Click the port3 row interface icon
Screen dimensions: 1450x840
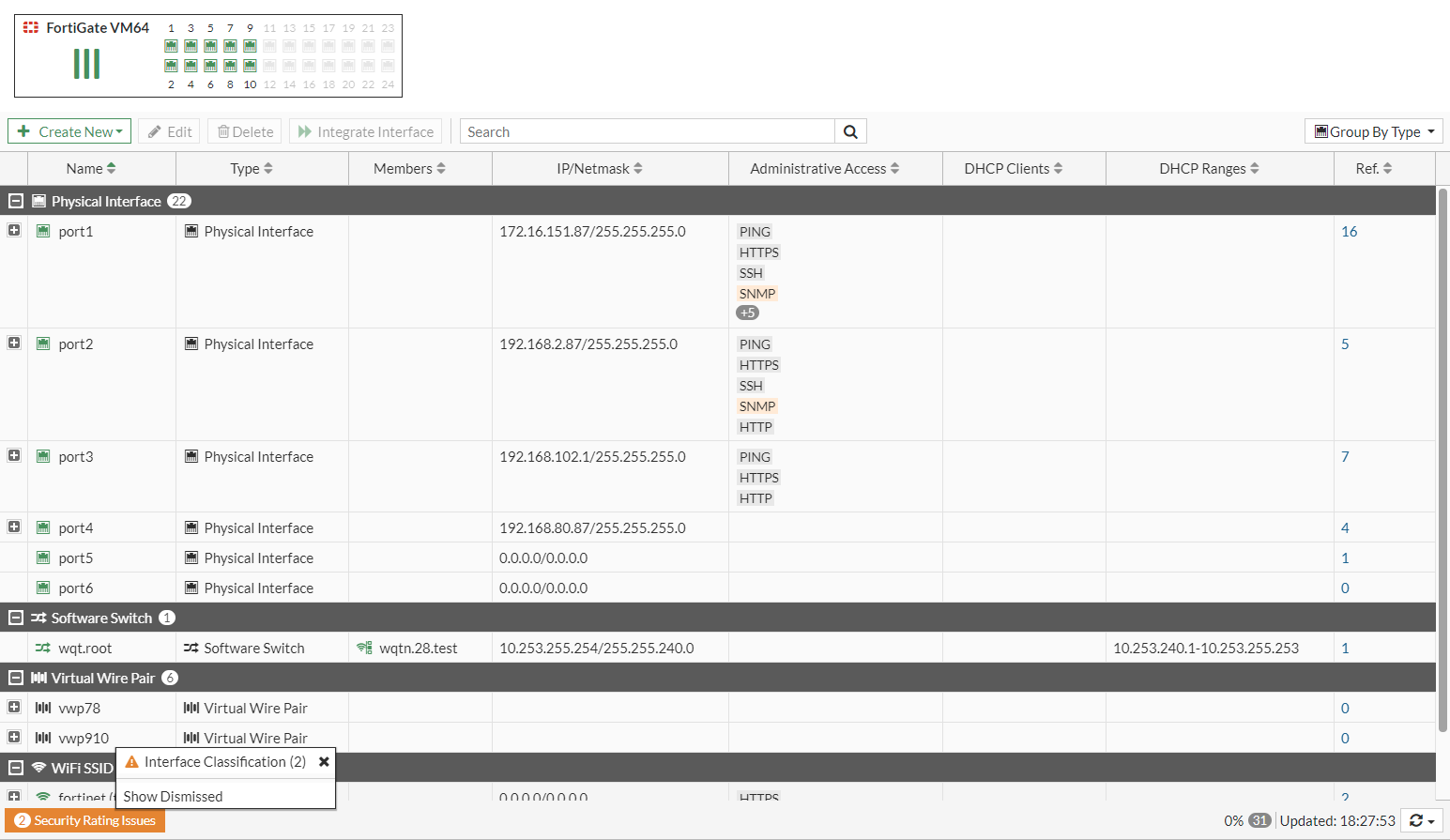coord(43,456)
